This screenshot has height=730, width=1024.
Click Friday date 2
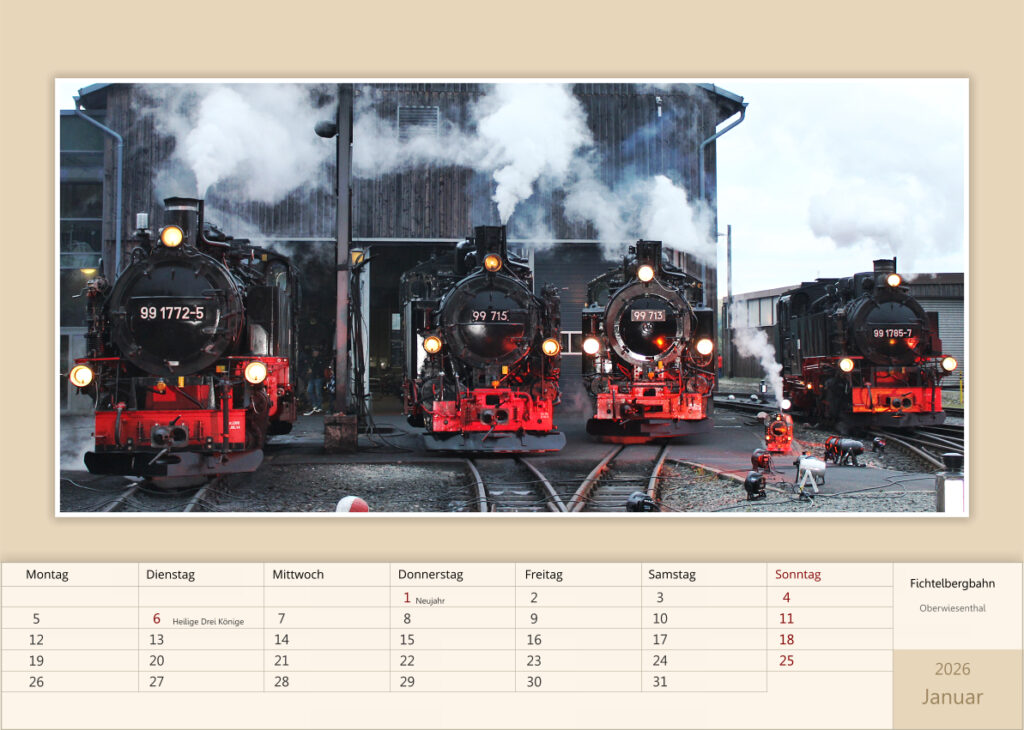coord(534,597)
